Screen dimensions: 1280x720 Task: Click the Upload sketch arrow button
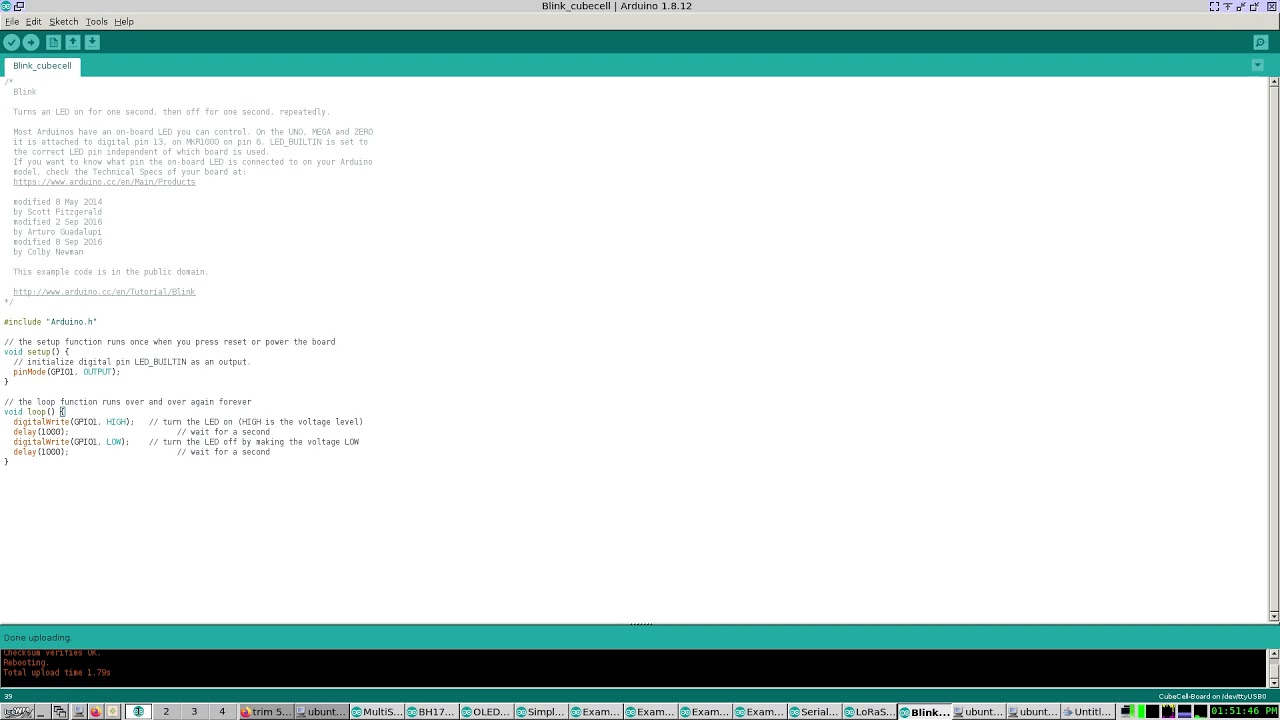(31, 42)
